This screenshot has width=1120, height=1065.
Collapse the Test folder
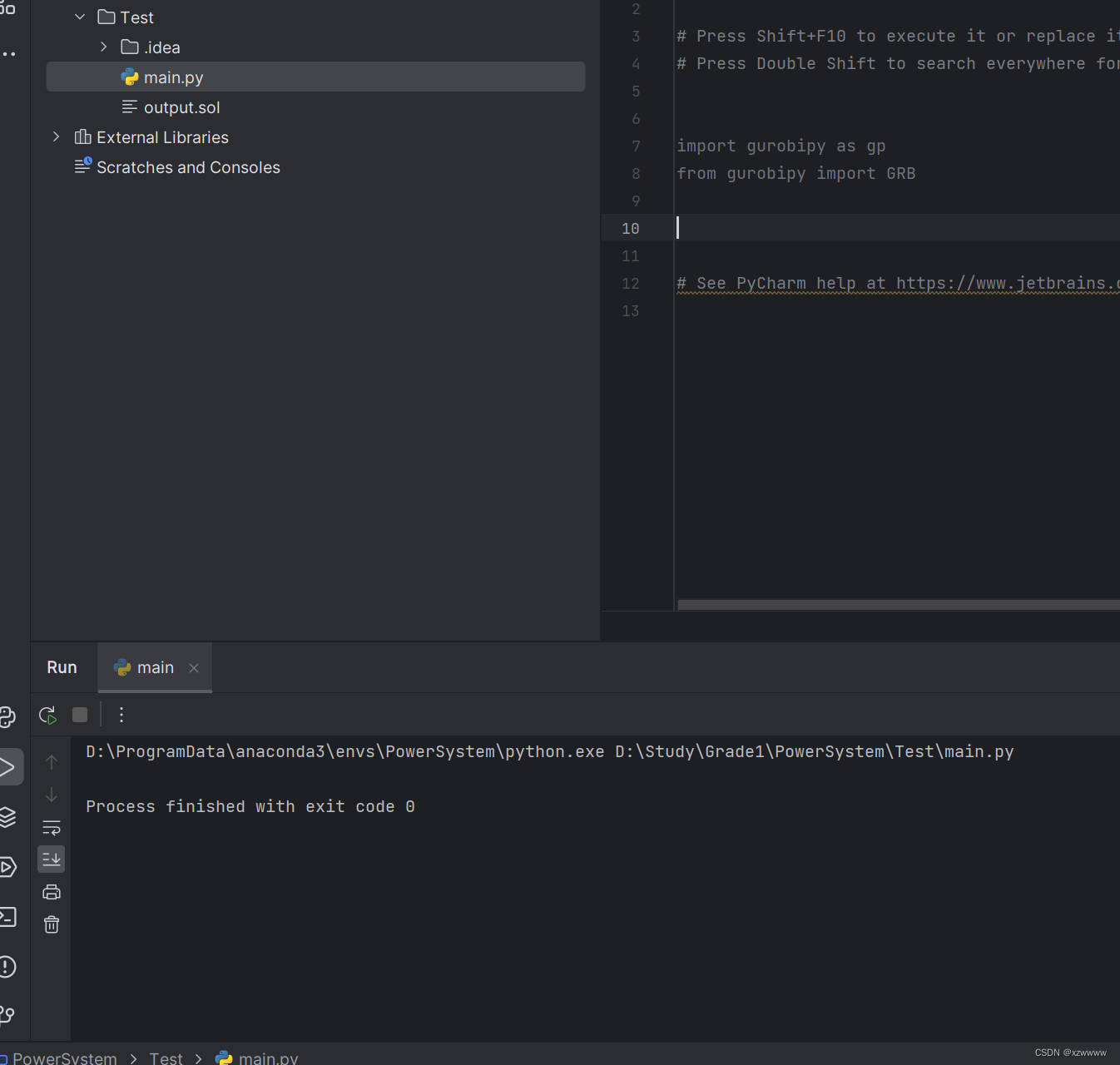pos(80,17)
